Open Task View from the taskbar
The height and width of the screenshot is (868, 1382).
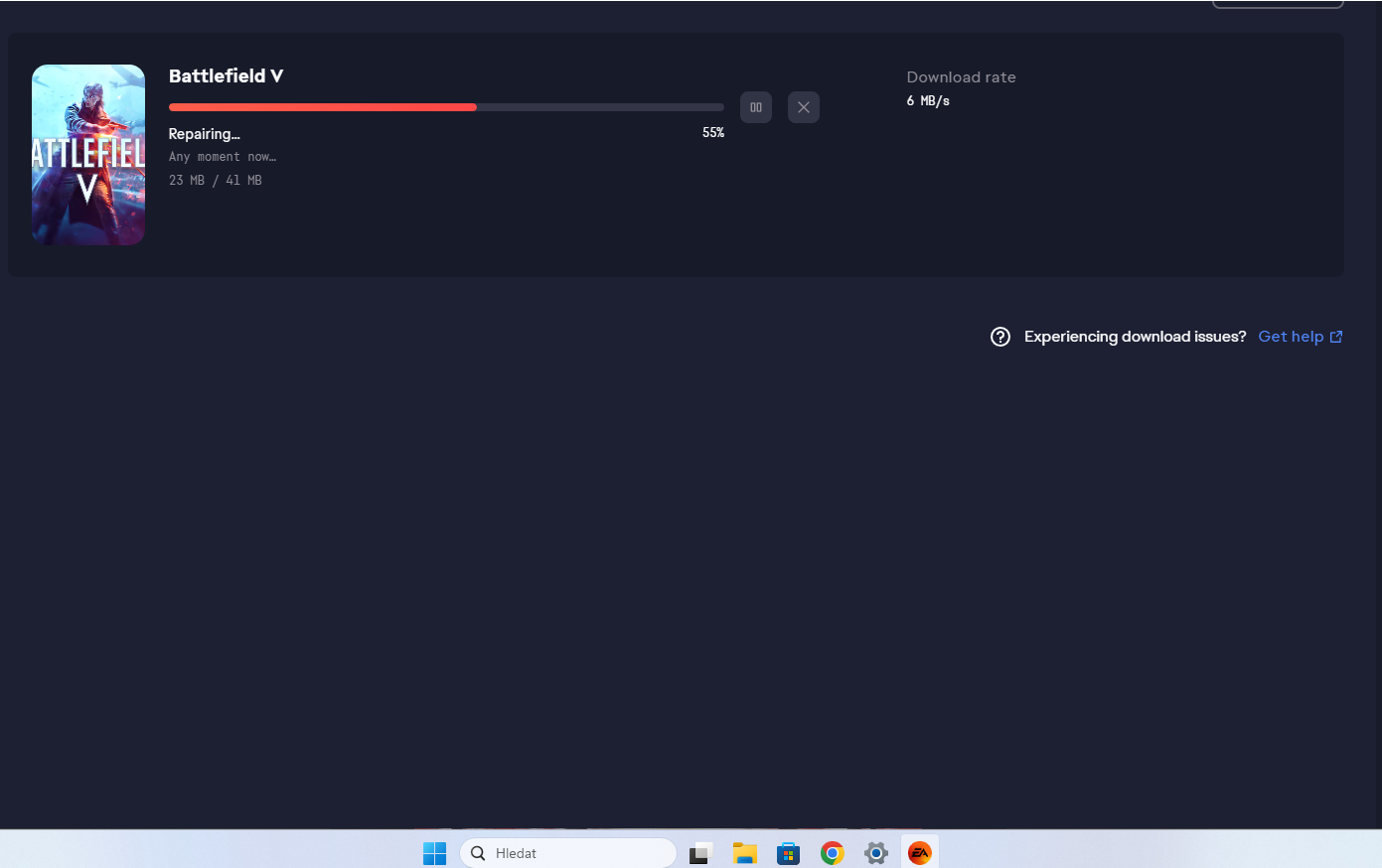point(701,853)
